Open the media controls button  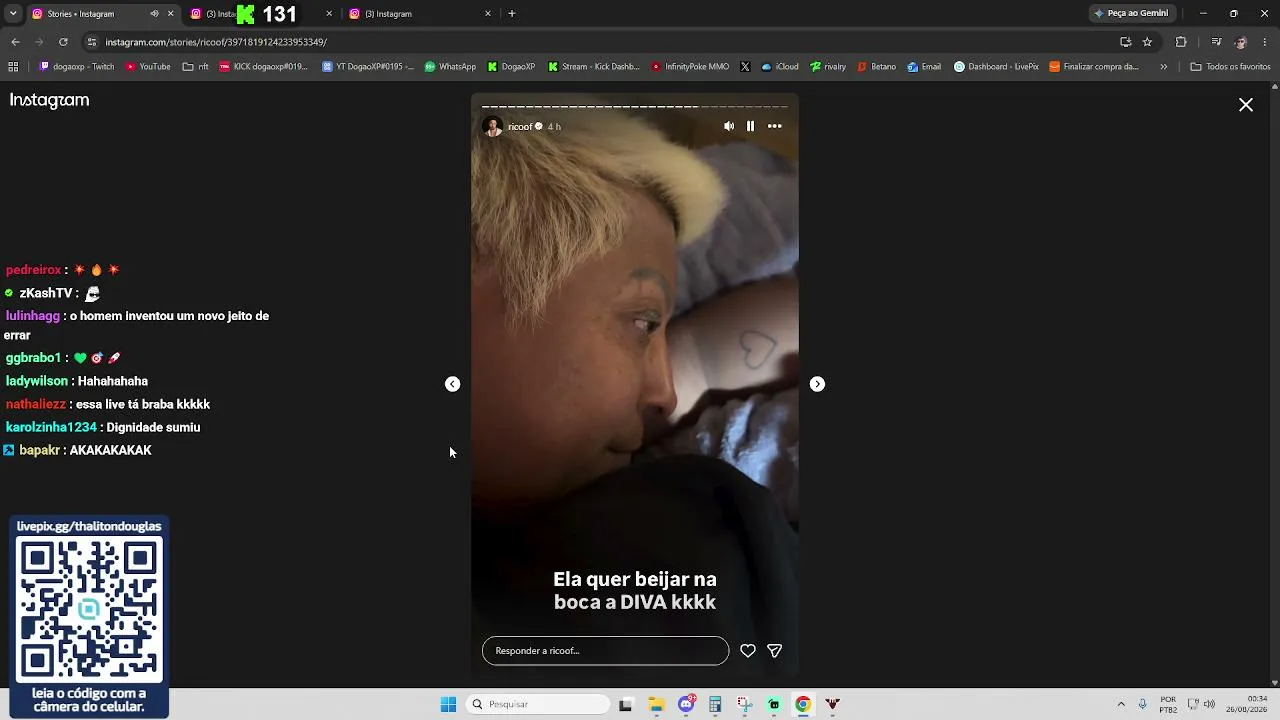[x=1216, y=42]
